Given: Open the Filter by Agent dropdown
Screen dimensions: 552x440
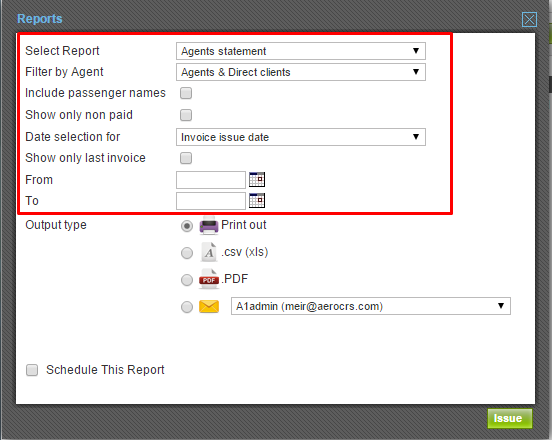Looking at the screenshot, I should (x=301, y=72).
